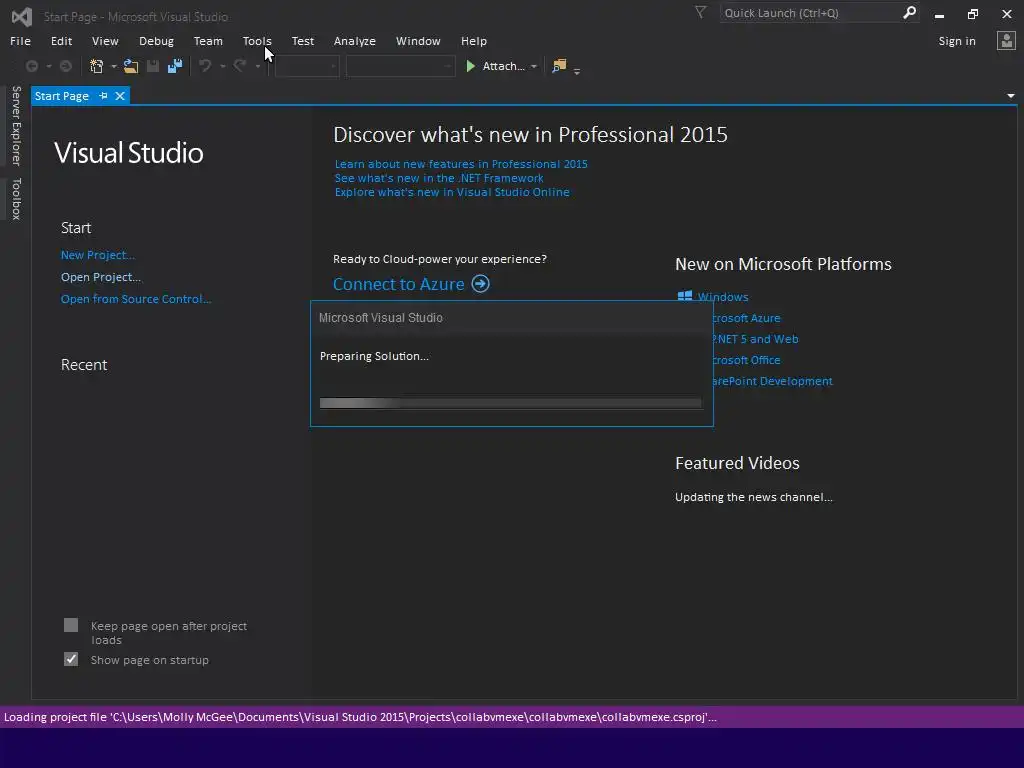Click the Save All toolbar icon
The image size is (1024, 768).
coord(175,66)
